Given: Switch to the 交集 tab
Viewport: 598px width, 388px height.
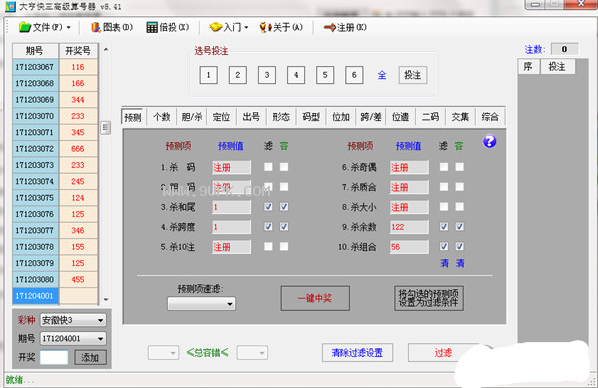Looking at the screenshot, I should pos(460,116).
